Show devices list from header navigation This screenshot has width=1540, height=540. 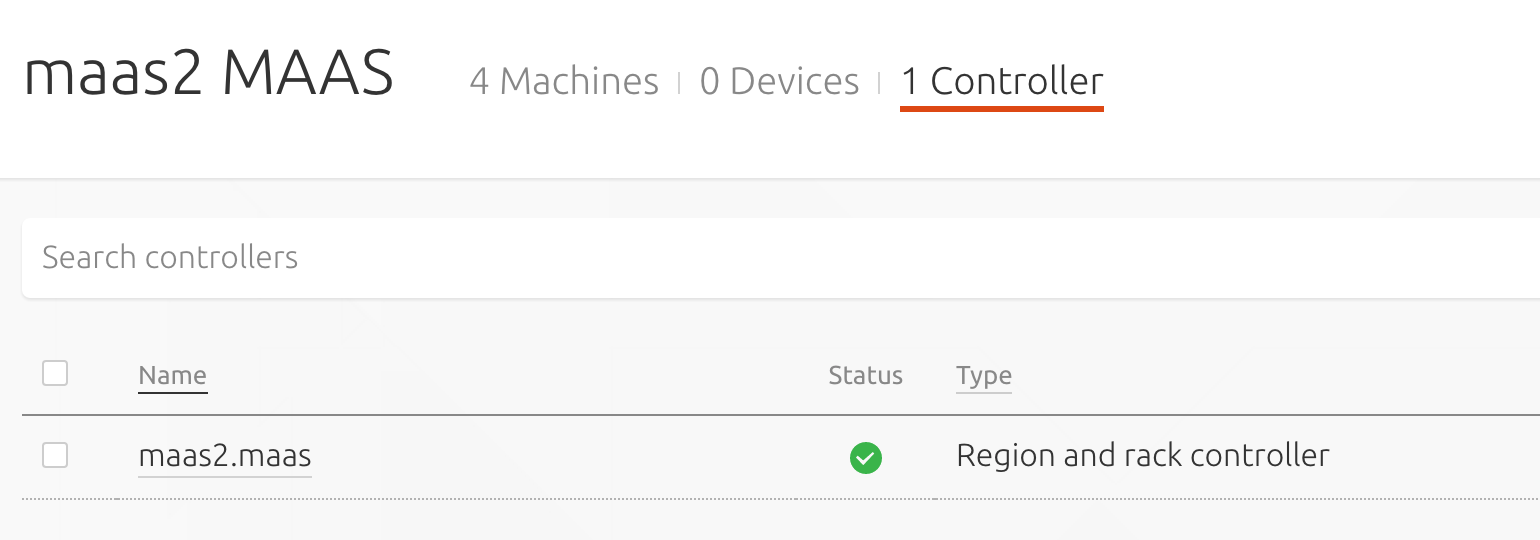click(779, 81)
